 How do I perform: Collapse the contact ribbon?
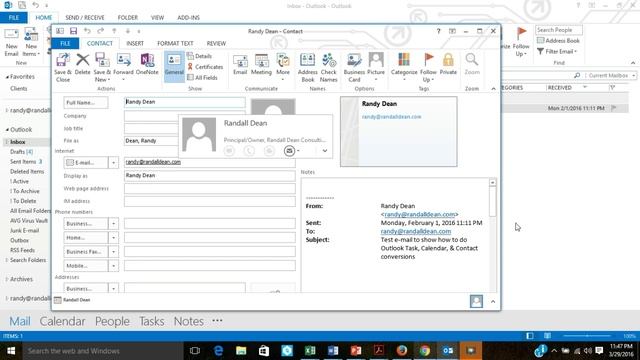493,89
